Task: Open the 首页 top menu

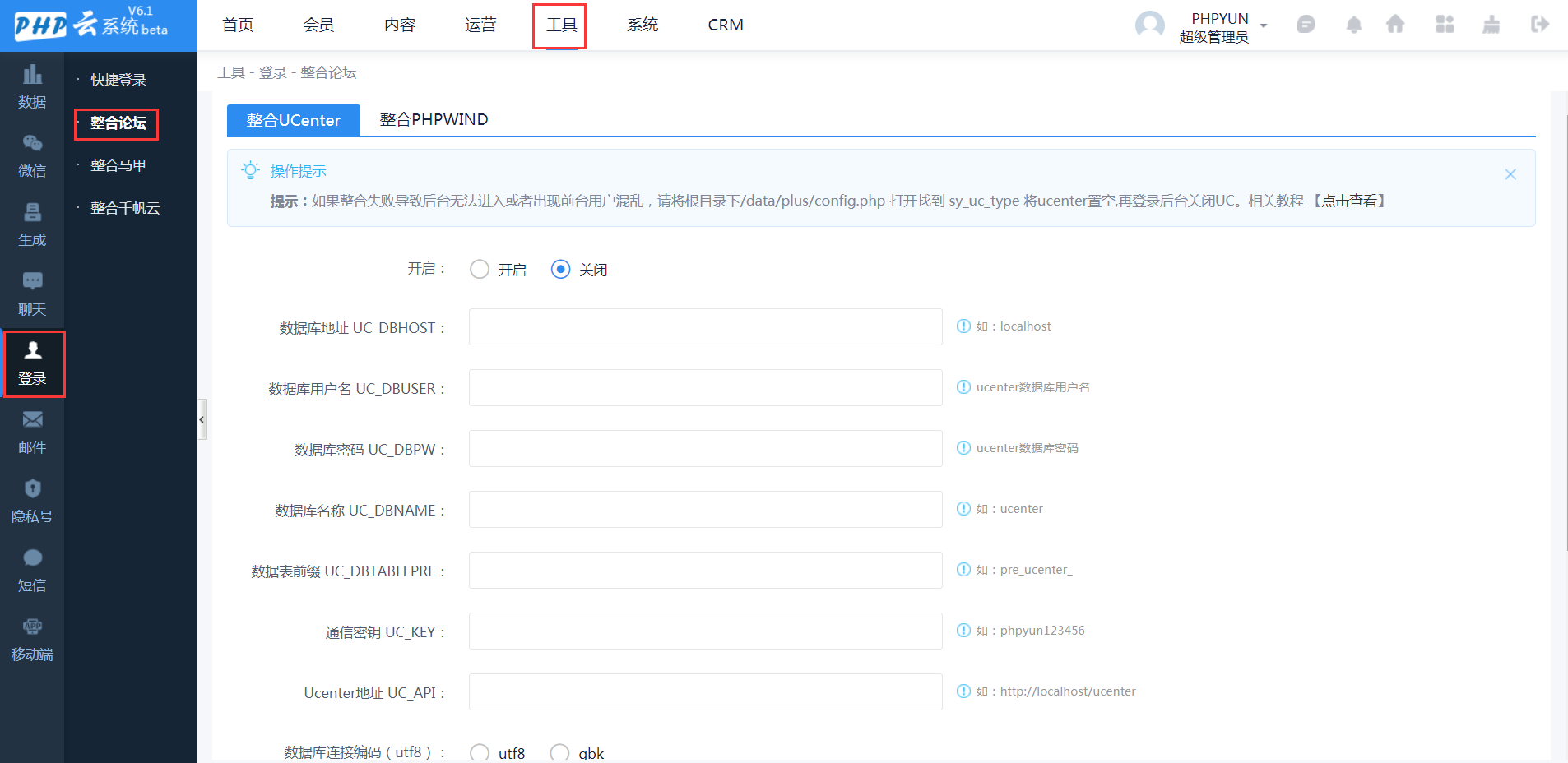Action: tap(238, 25)
